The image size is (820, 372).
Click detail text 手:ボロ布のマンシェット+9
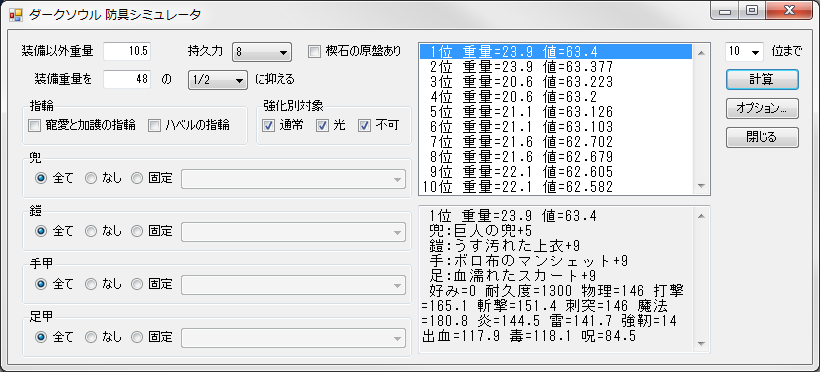(528, 261)
